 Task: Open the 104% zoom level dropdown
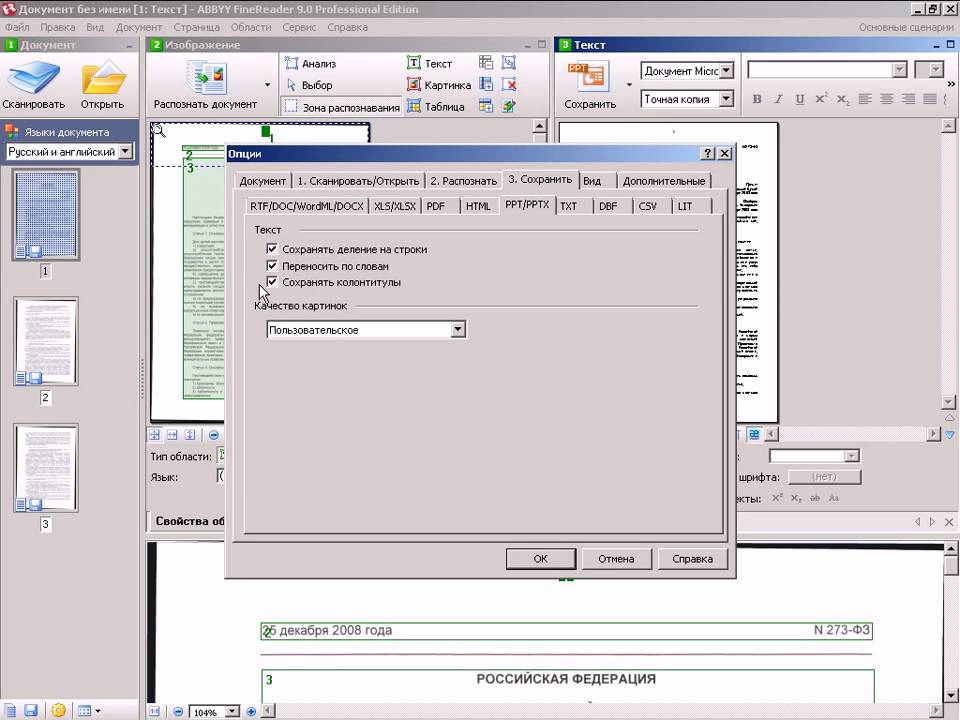232,711
